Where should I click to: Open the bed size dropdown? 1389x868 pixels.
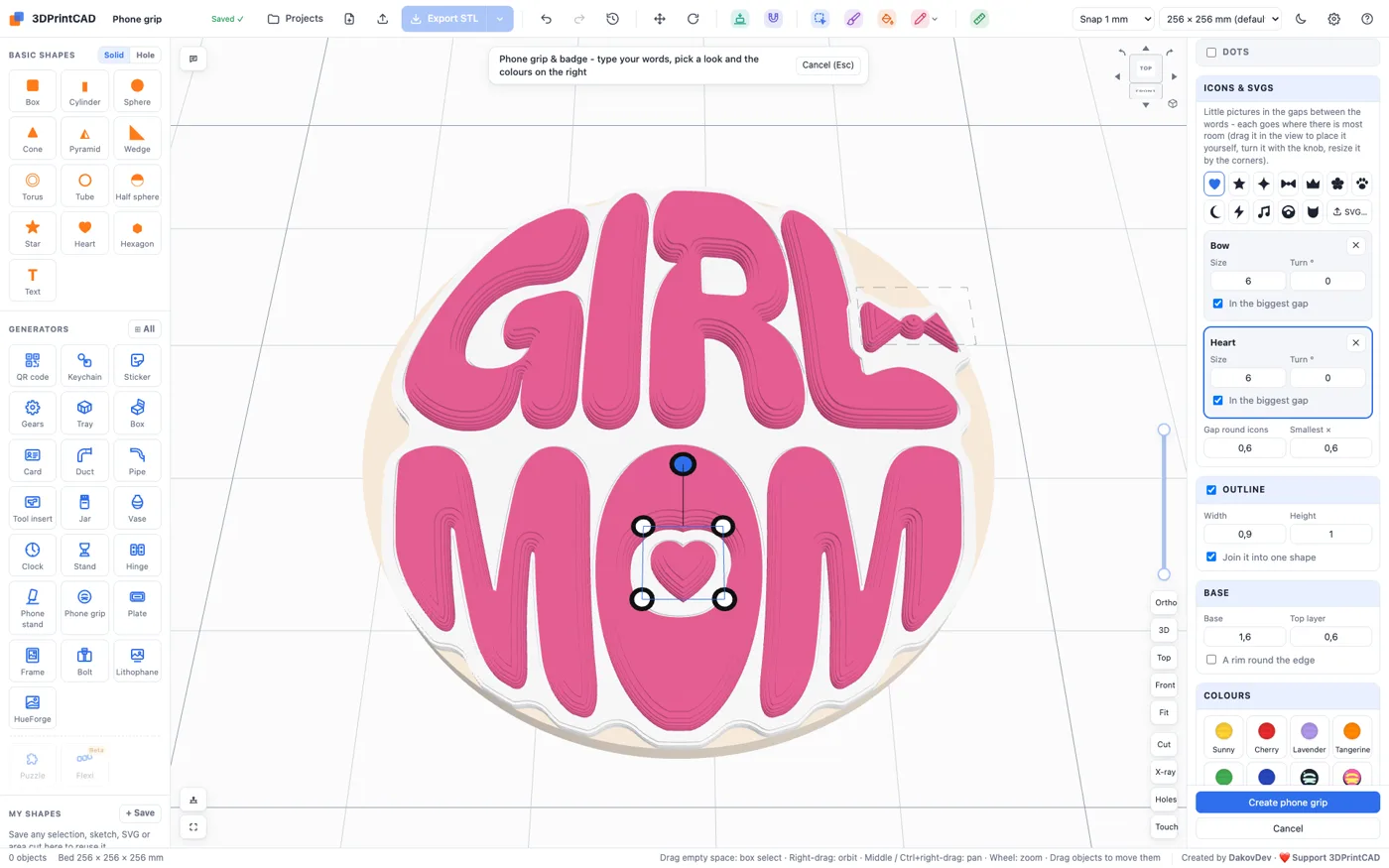[x=1220, y=19]
